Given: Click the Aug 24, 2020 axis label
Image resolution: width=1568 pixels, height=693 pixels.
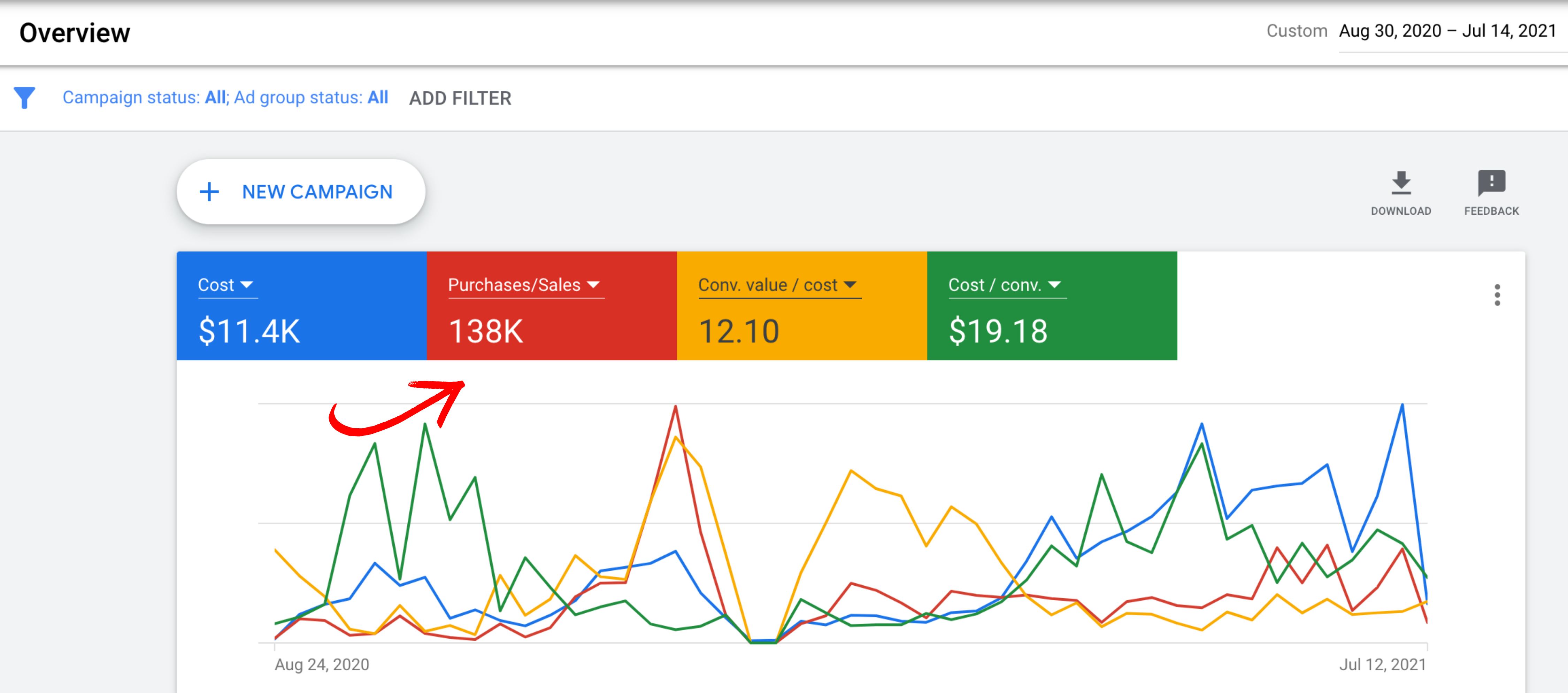Looking at the screenshot, I should pyautogui.click(x=321, y=664).
